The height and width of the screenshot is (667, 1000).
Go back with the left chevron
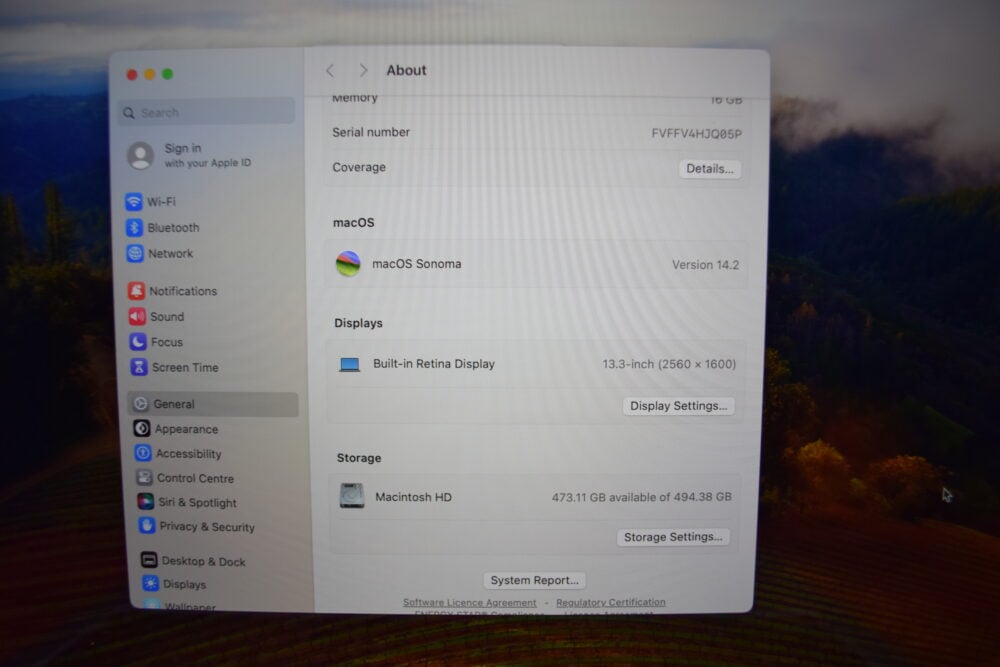(x=330, y=71)
